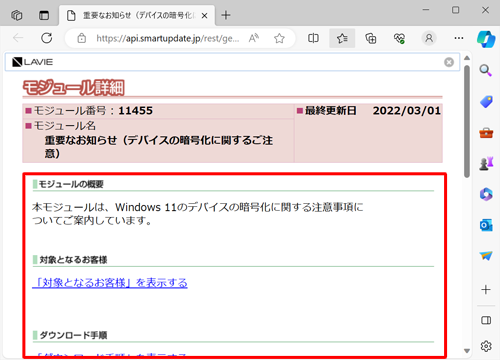
Task: Click the date 2022/03/01
Action: pyautogui.click(x=407, y=110)
